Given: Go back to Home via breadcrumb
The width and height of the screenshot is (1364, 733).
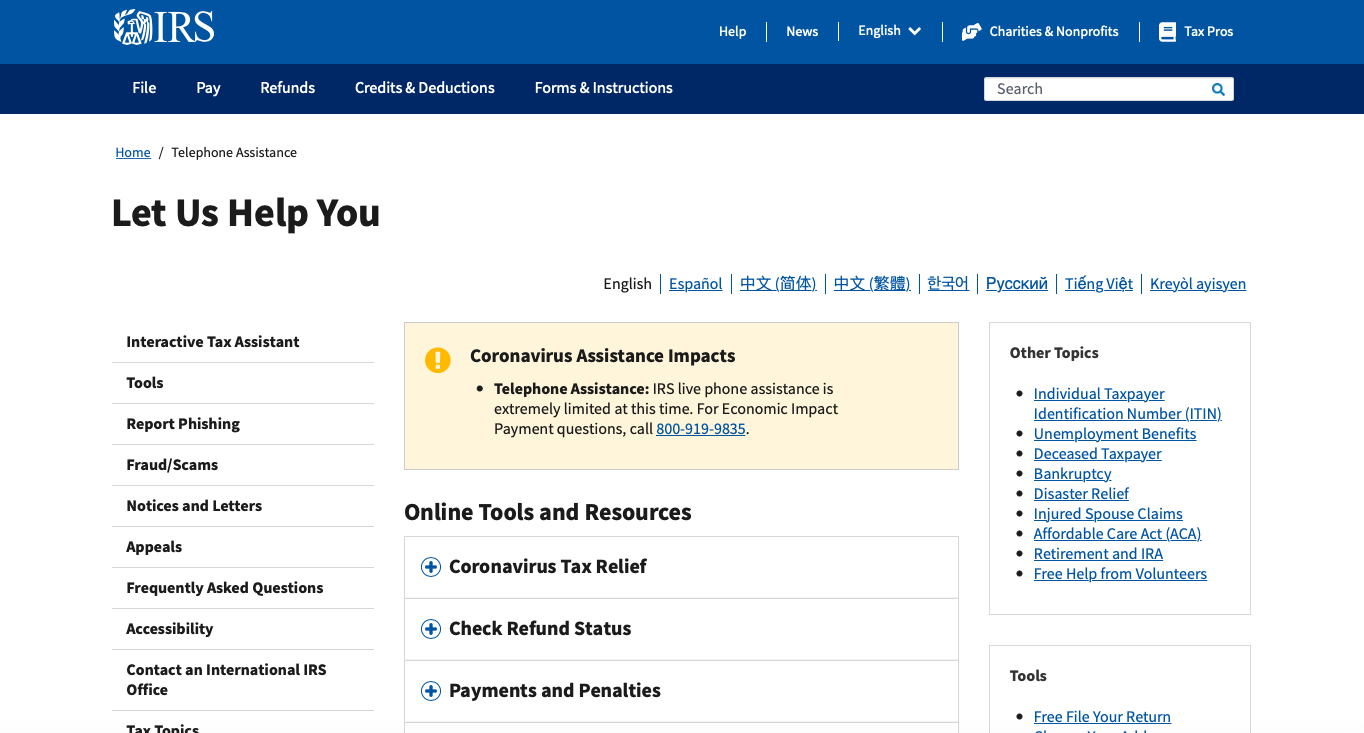Looking at the screenshot, I should point(133,153).
